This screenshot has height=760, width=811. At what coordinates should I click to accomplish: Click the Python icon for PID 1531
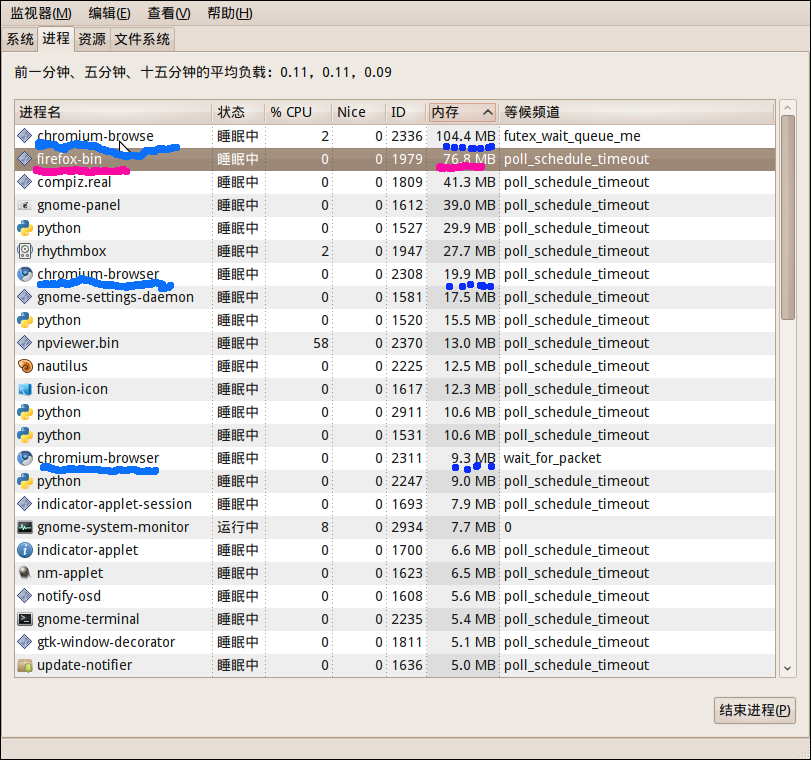coord(24,435)
